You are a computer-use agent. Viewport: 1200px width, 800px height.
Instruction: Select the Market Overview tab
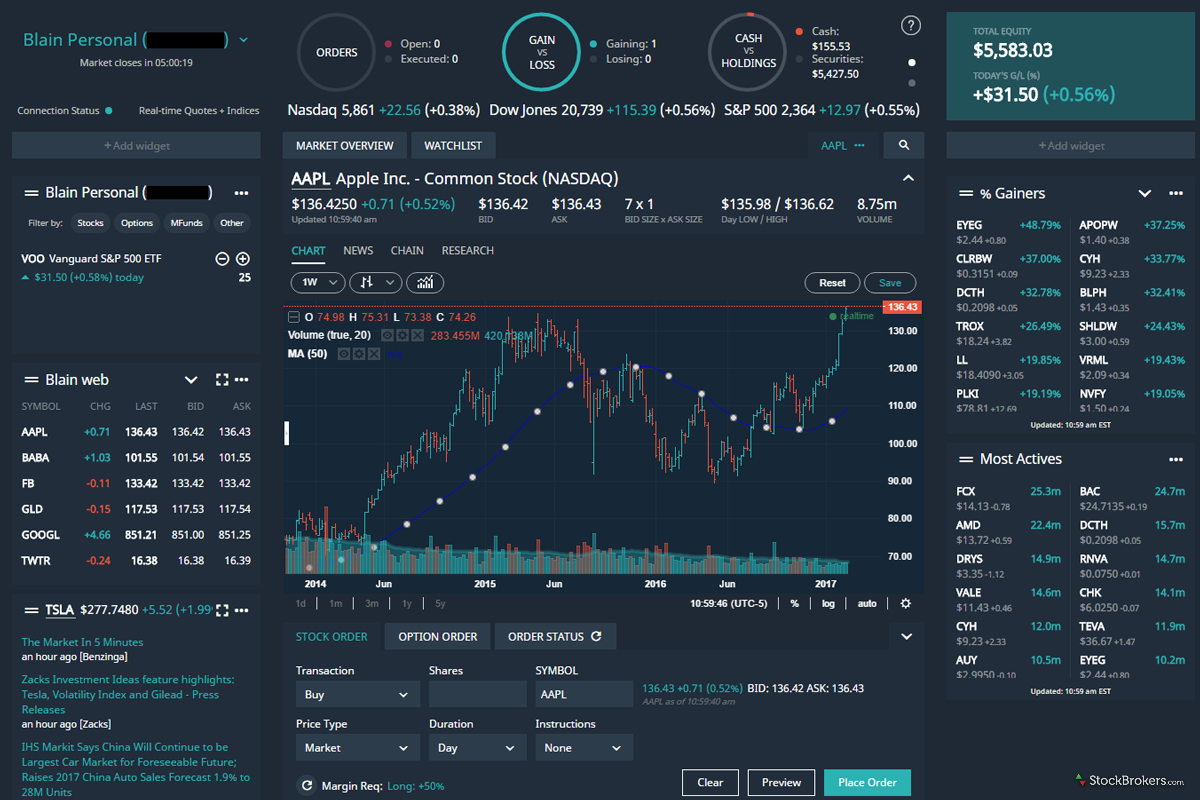point(345,146)
